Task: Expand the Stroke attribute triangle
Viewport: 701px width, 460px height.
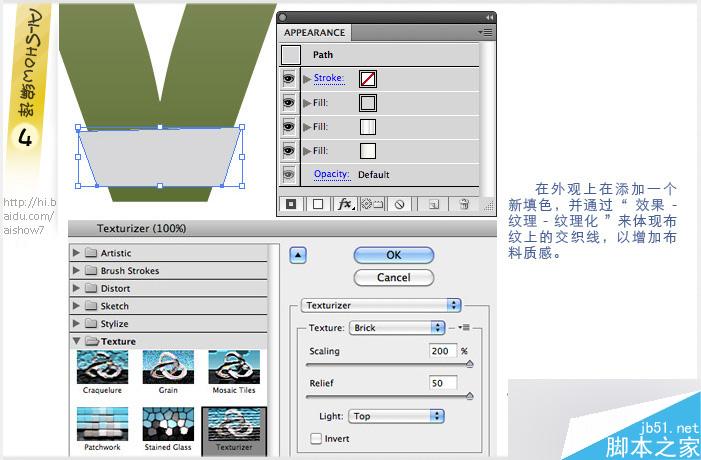Action: click(307, 79)
